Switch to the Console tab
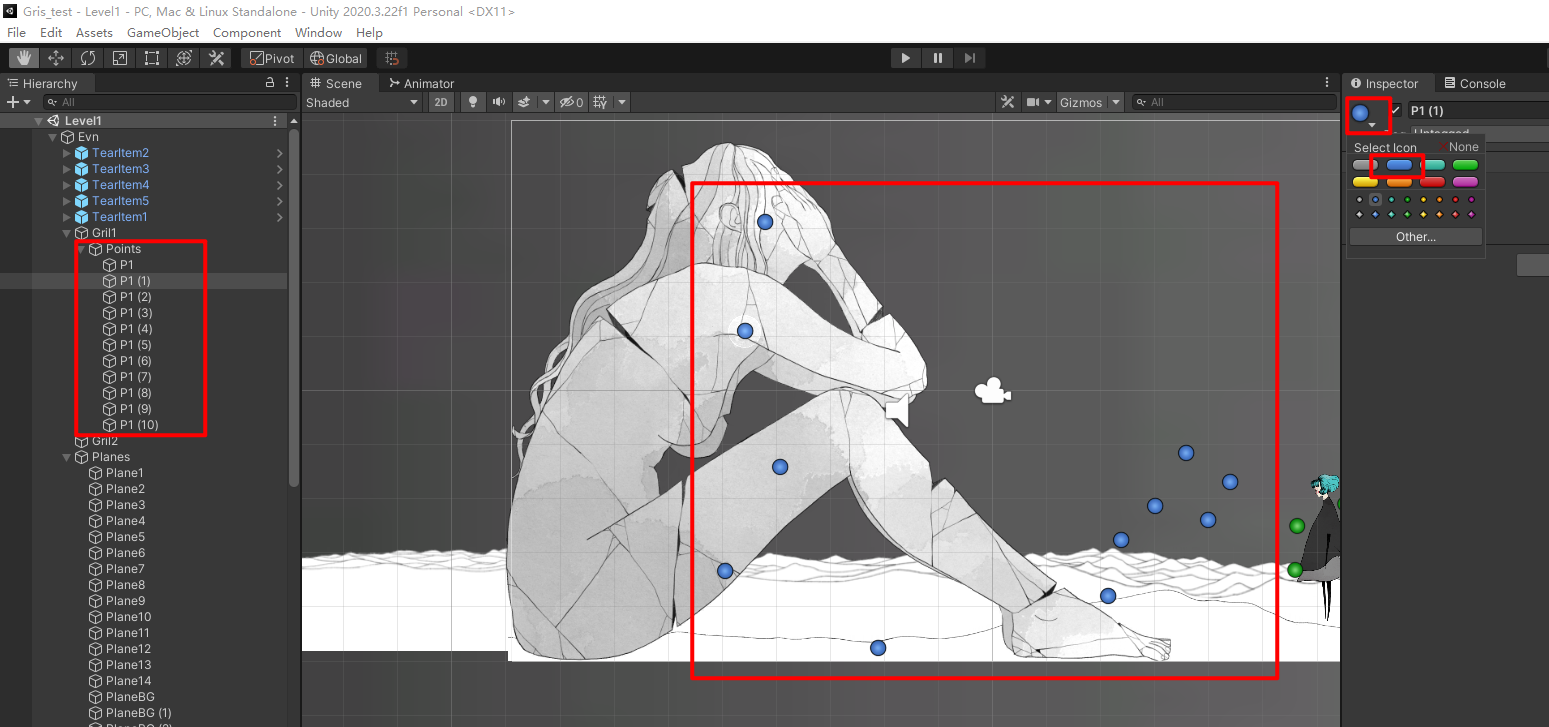This screenshot has height=727, width=1549. pyautogui.click(x=1474, y=83)
